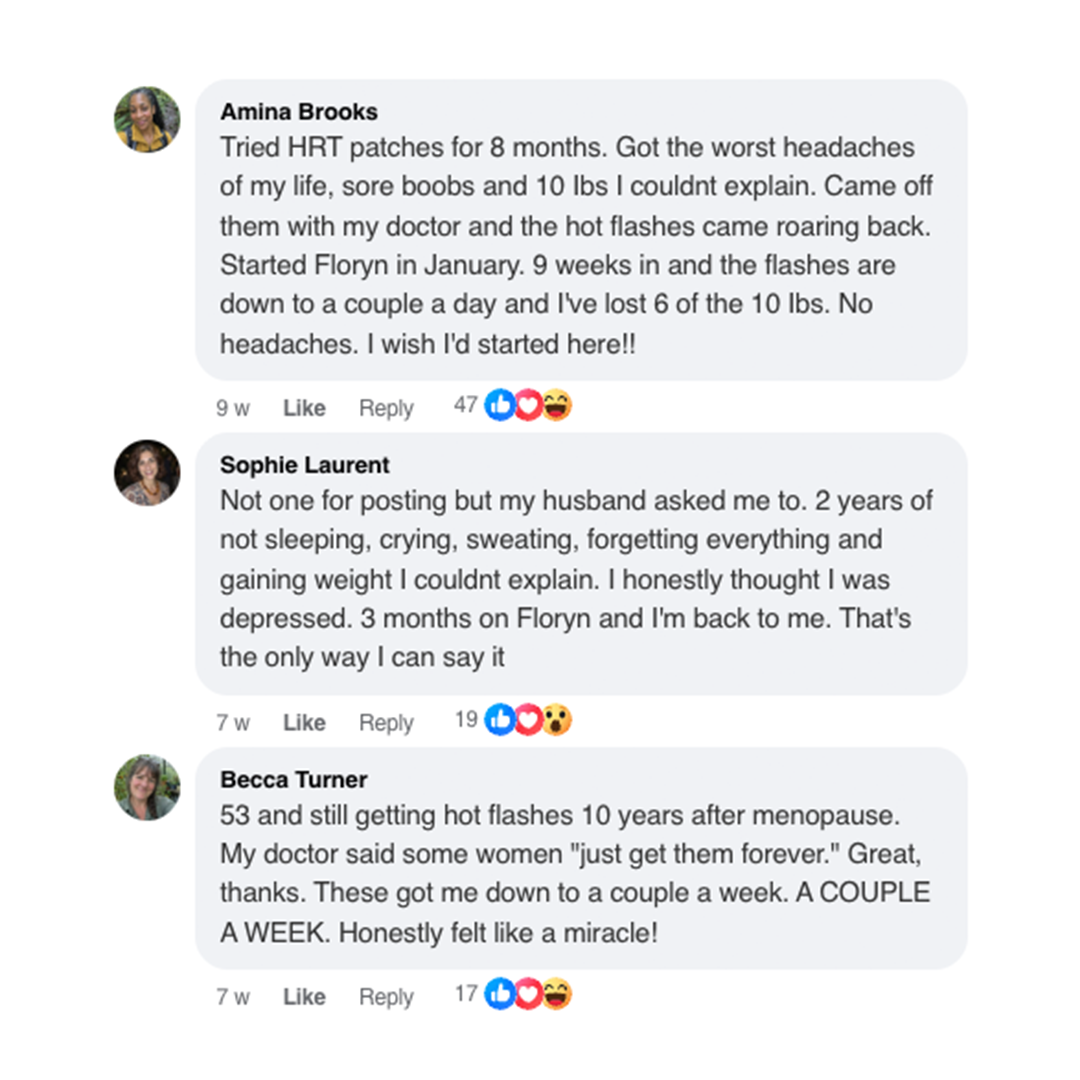
Task: Reply to Amina Brooks' comment
Action: point(386,408)
